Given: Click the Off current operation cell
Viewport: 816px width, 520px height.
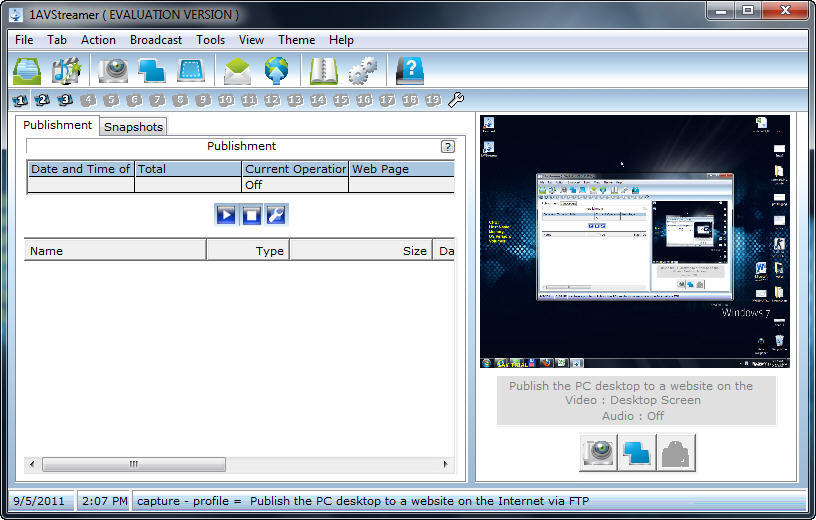Looking at the screenshot, I should tap(295, 185).
